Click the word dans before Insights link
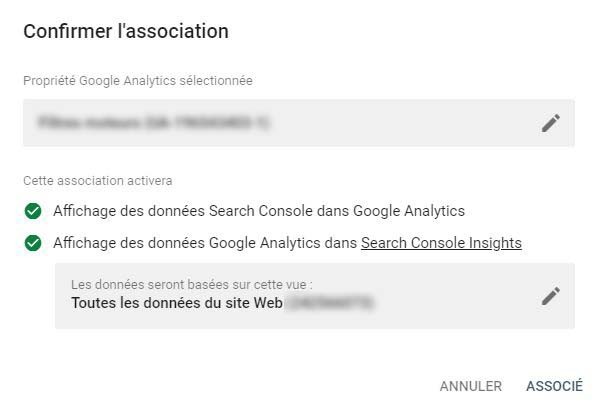The height and width of the screenshot is (410, 594). click(341, 243)
